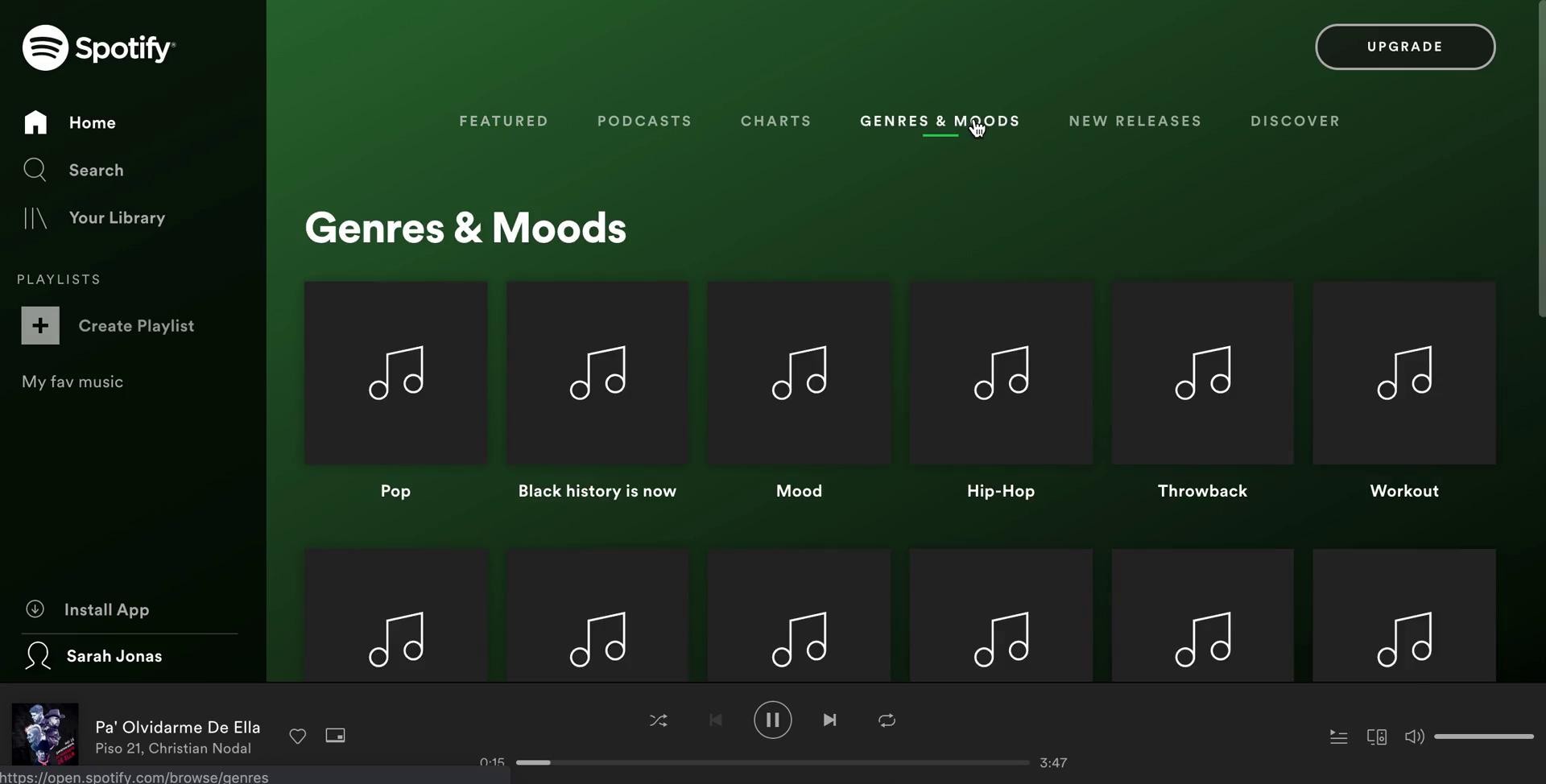Switch to the Featured tab
1546x784 pixels.
pyautogui.click(x=504, y=121)
